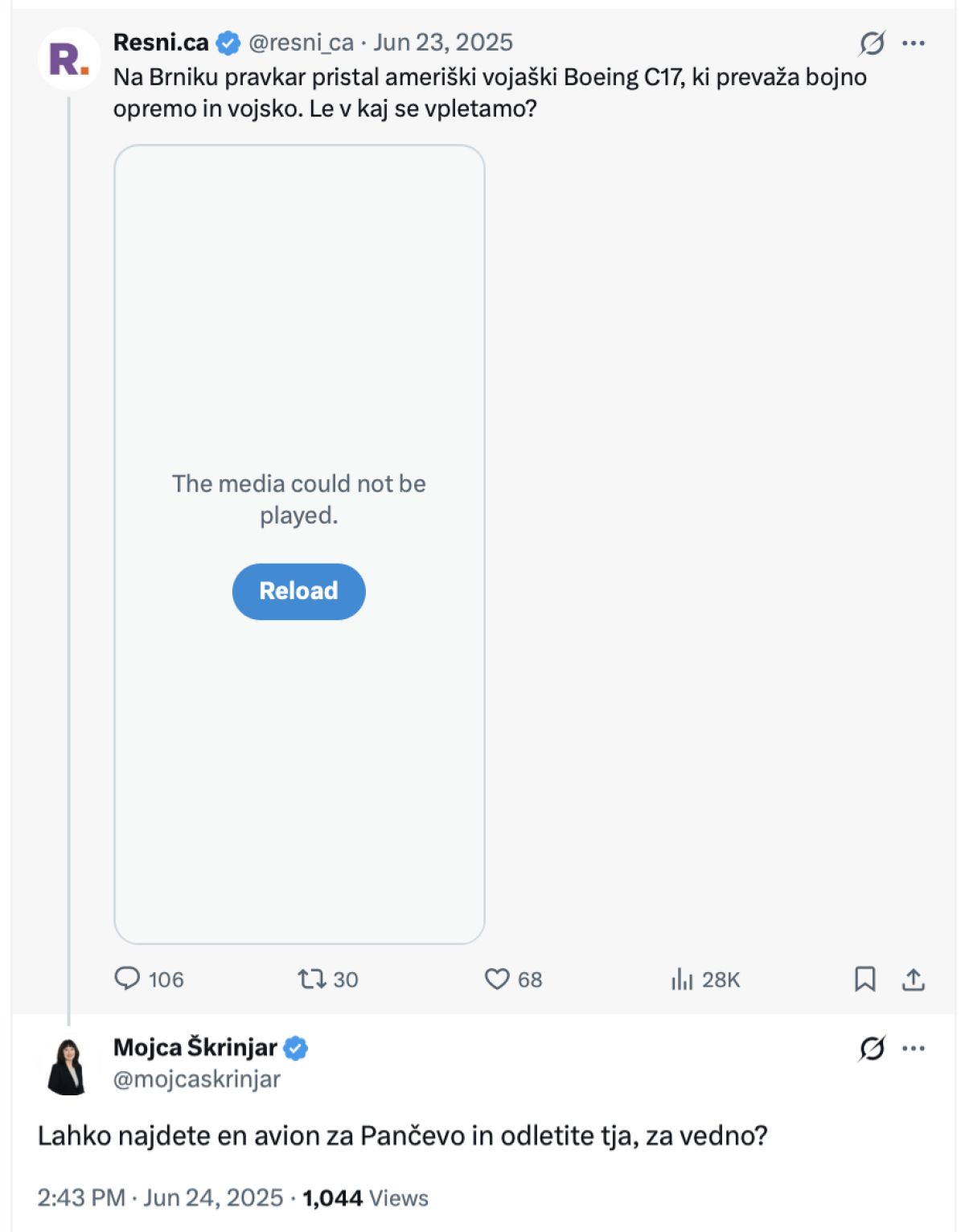Open more options on Resni.ca post
965x1232 pixels.
[914, 43]
